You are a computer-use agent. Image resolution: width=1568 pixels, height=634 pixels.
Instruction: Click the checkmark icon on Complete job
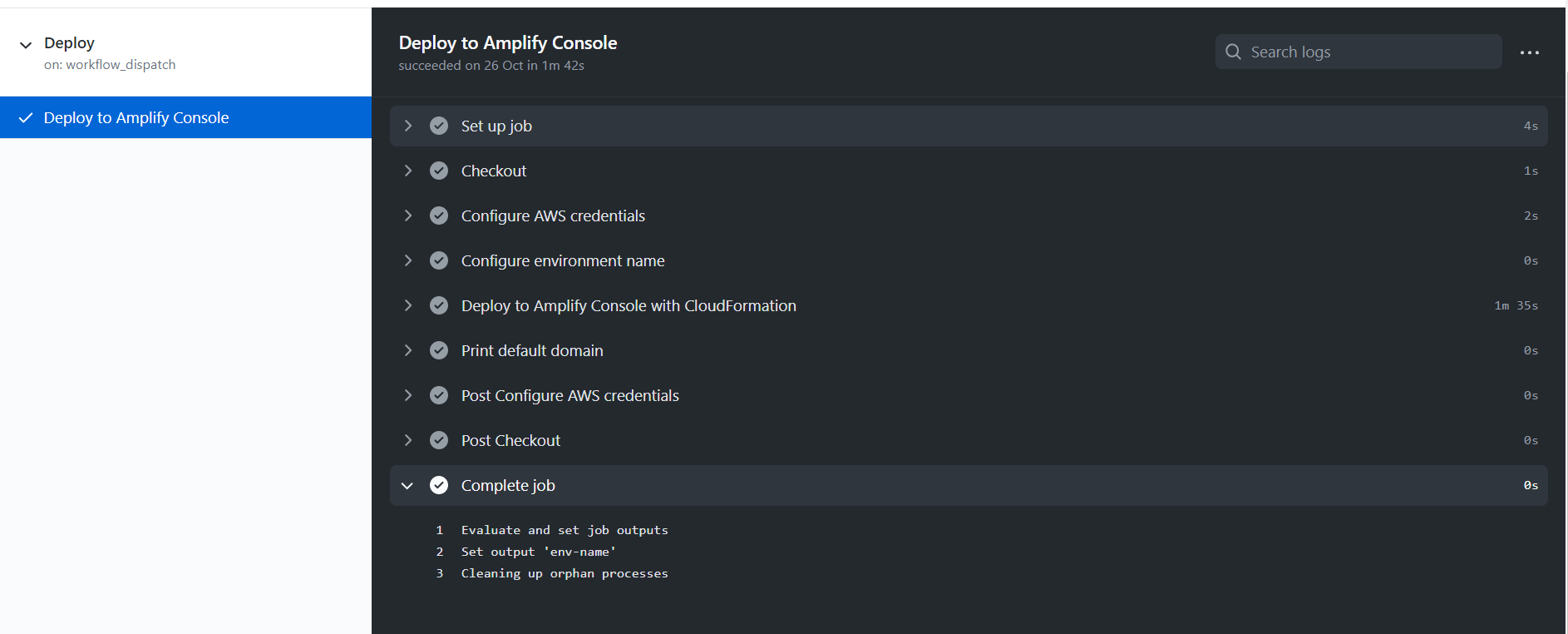(439, 484)
